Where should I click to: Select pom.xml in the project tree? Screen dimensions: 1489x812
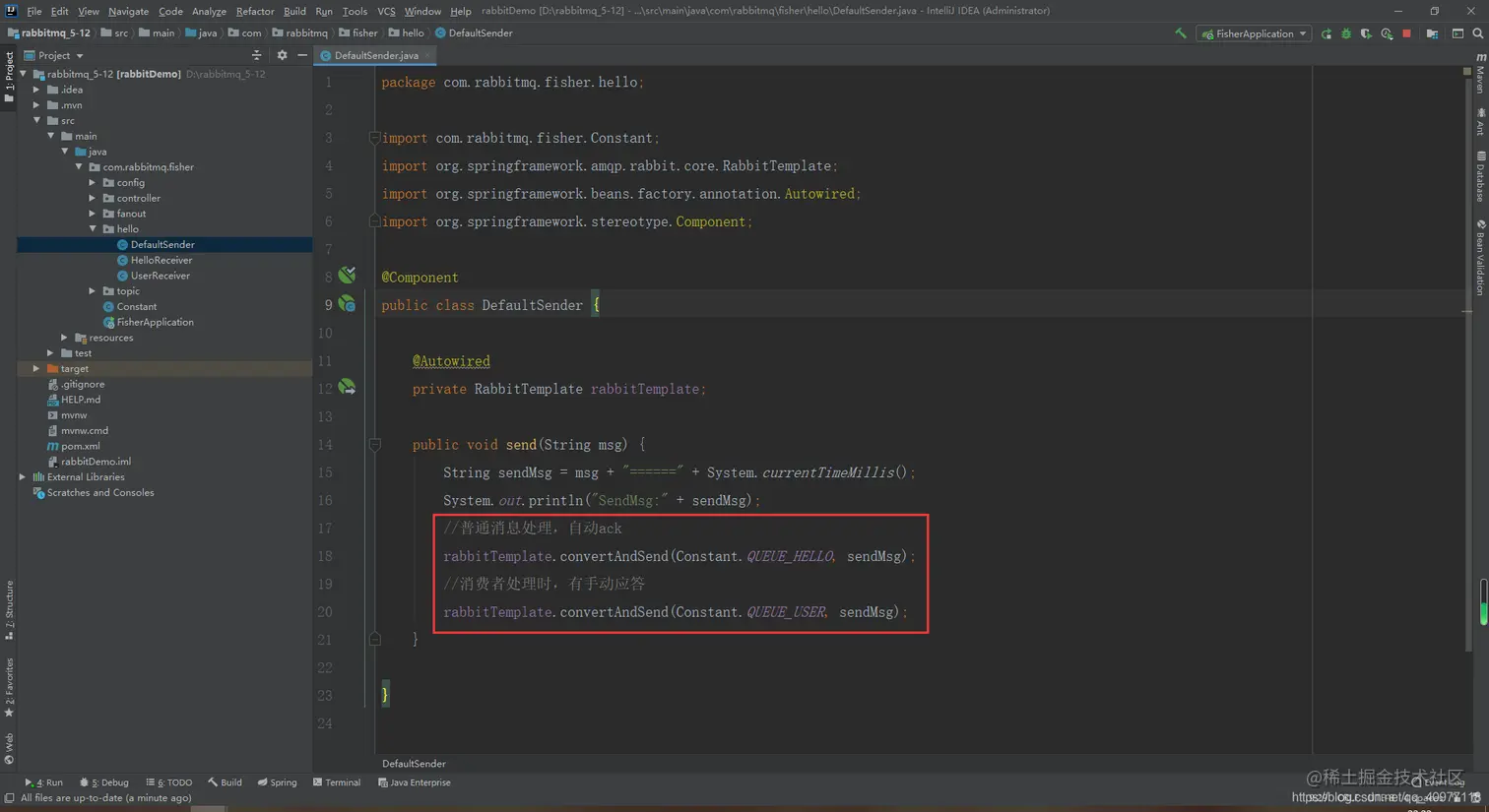[81, 446]
